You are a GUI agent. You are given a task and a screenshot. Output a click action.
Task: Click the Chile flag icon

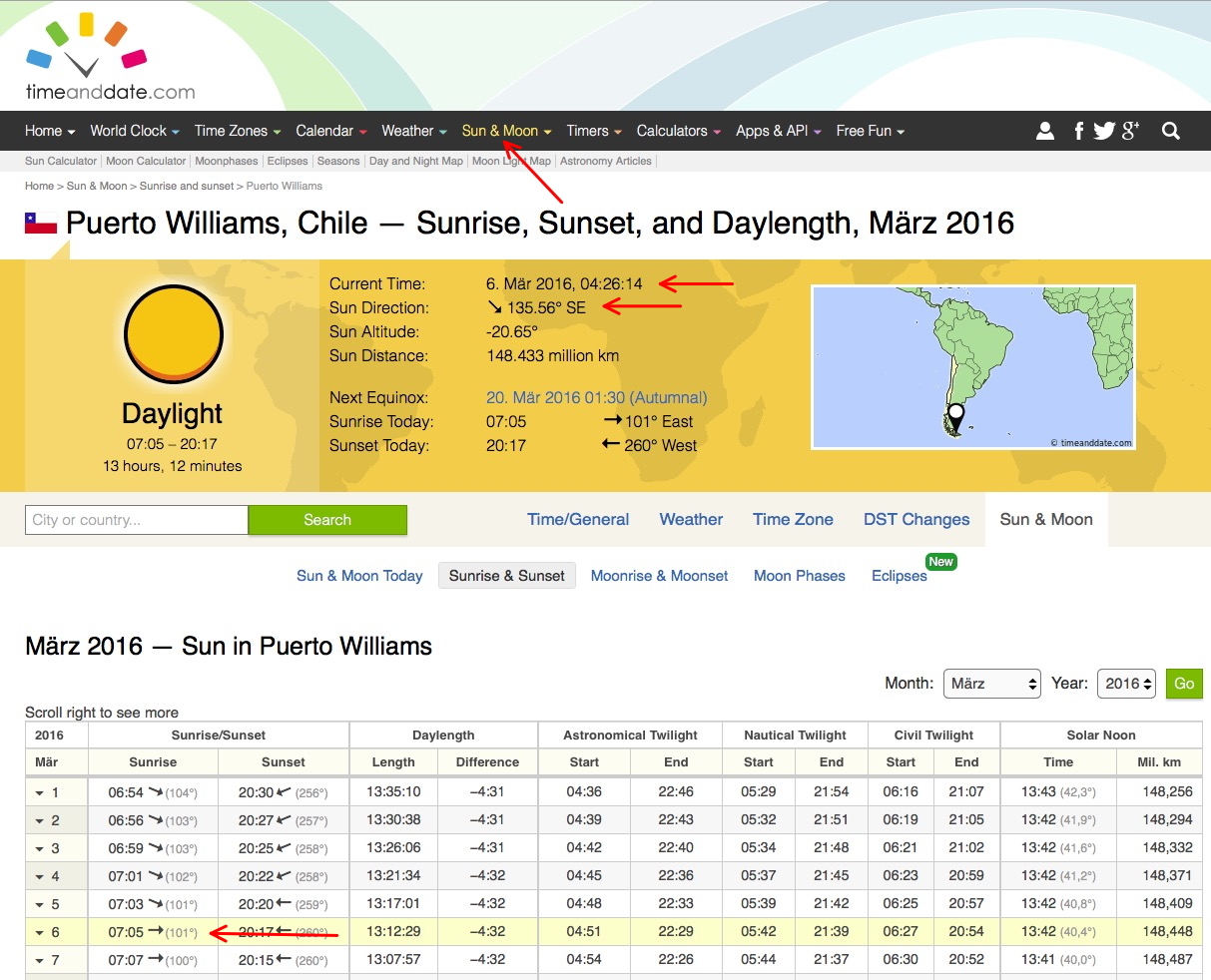[41, 224]
